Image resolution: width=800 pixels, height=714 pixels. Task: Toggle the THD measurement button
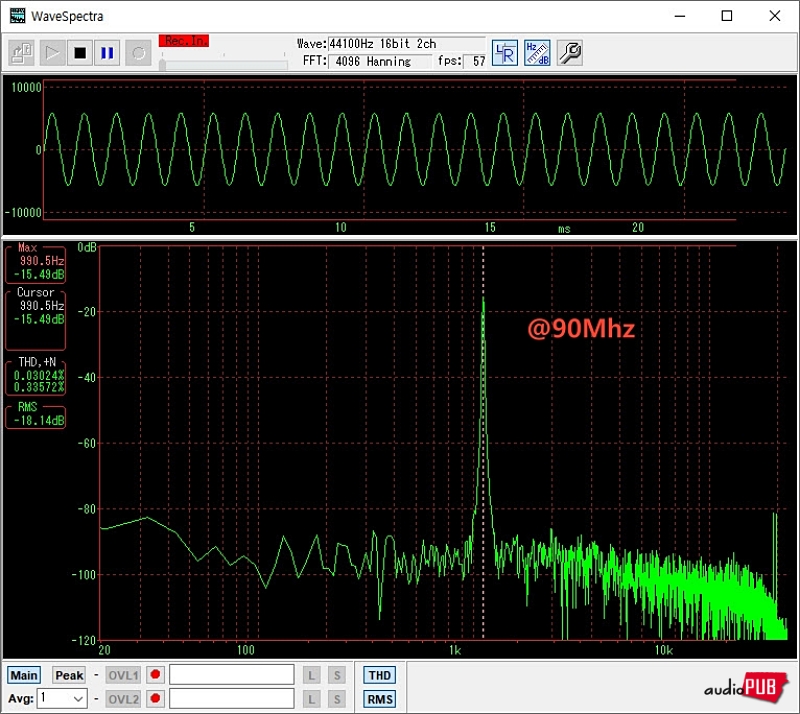click(380, 675)
